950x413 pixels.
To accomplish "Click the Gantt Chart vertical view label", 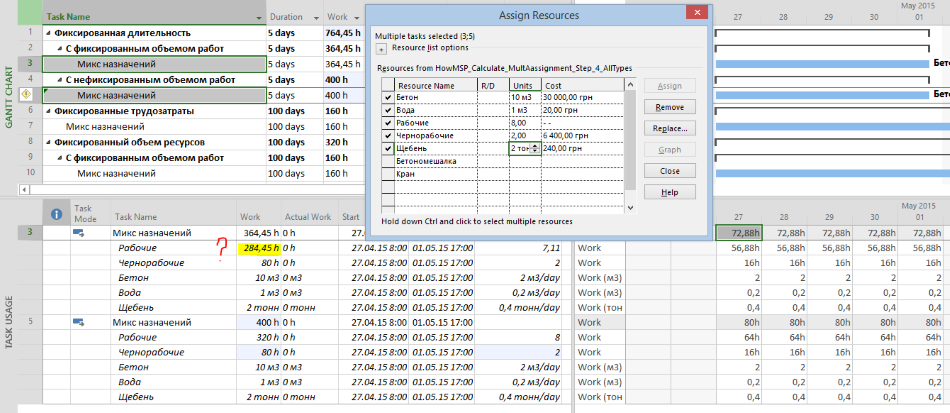I will [x=8, y=96].
